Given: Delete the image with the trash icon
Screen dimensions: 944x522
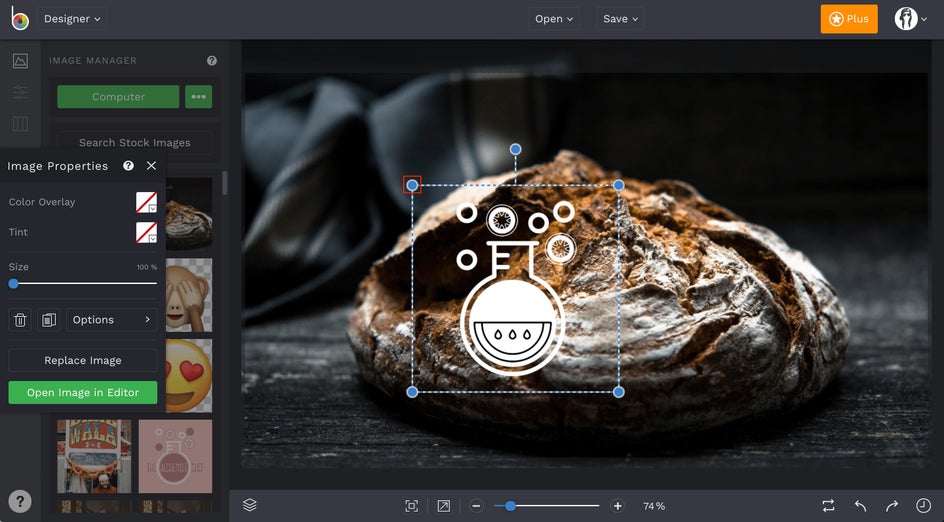Looking at the screenshot, I should coord(20,320).
